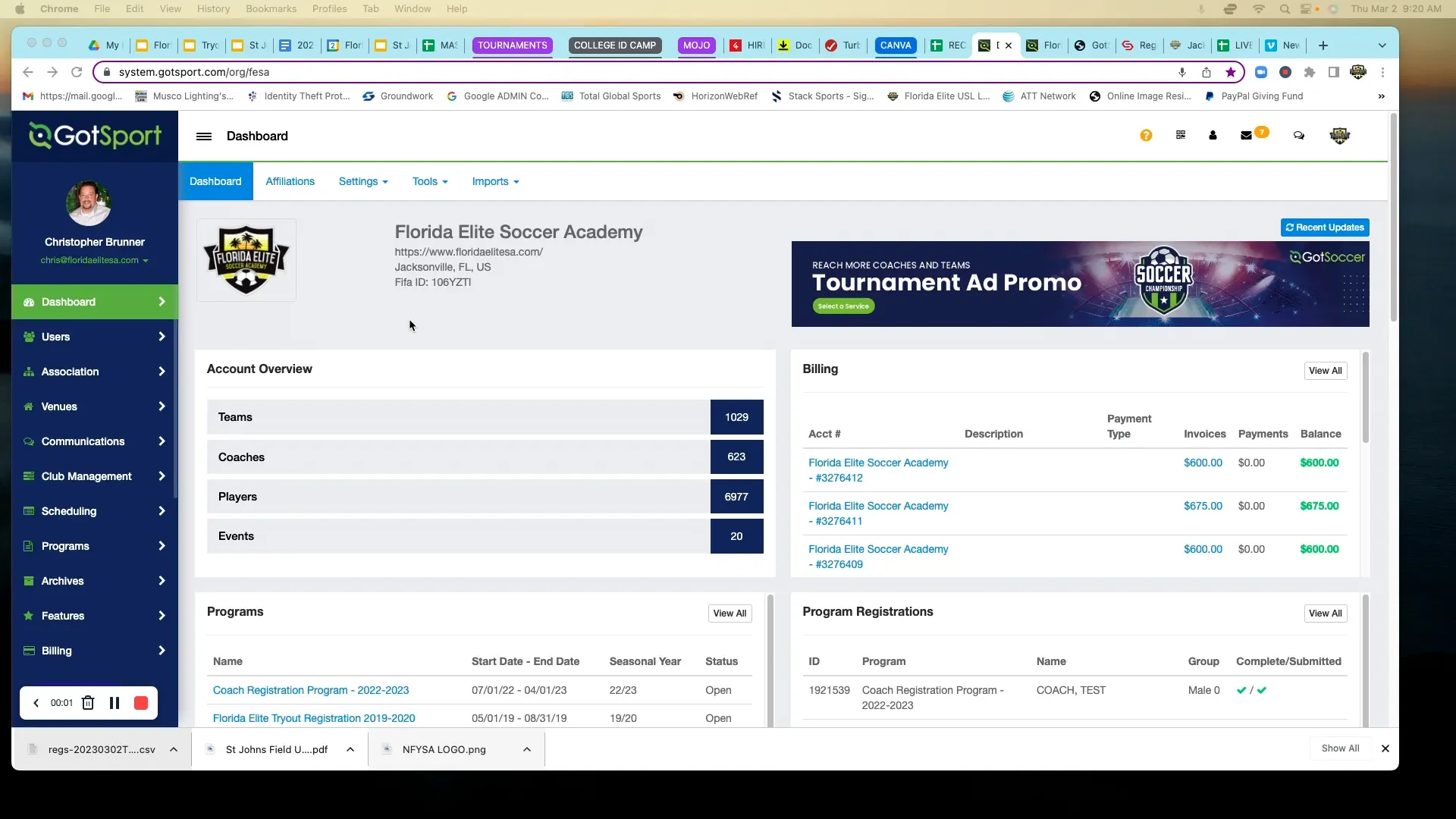The height and width of the screenshot is (819, 1456).
Task: Open the chat bubbles icon in the header
Action: tap(1298, 135)
